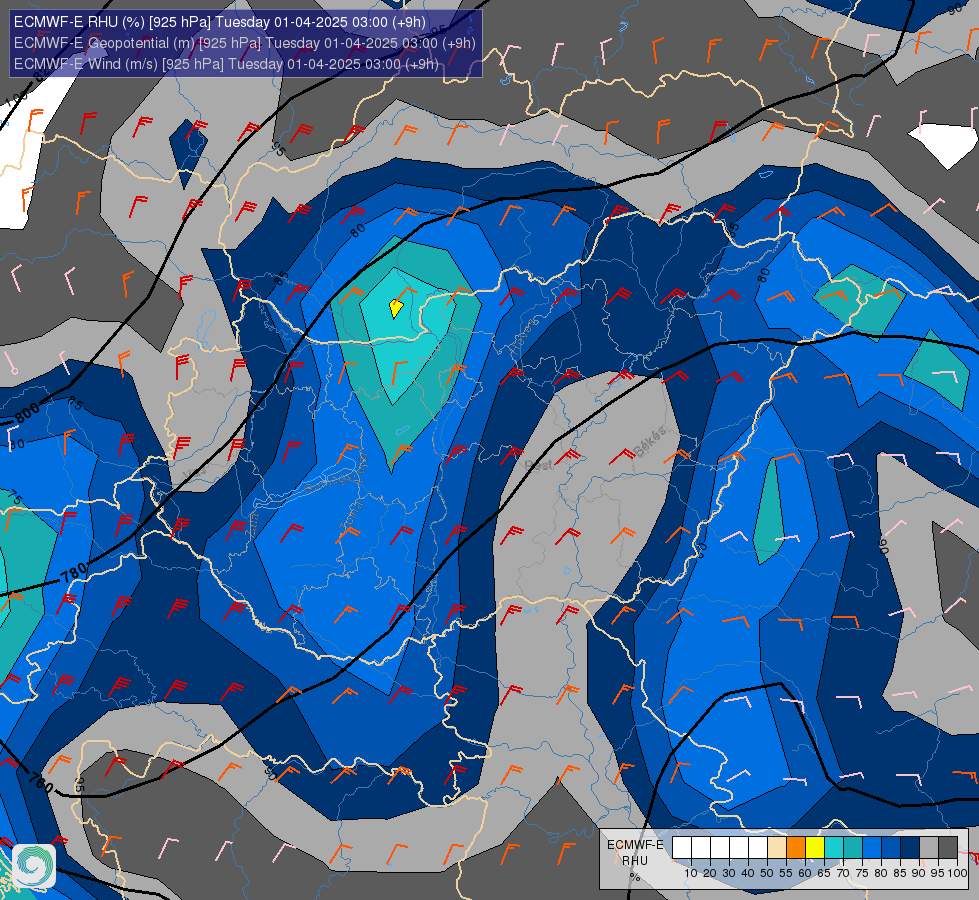This screenshot has width=979, height=900.
Task: Click the 800 geopotential contour label
Action: point(27,413)
